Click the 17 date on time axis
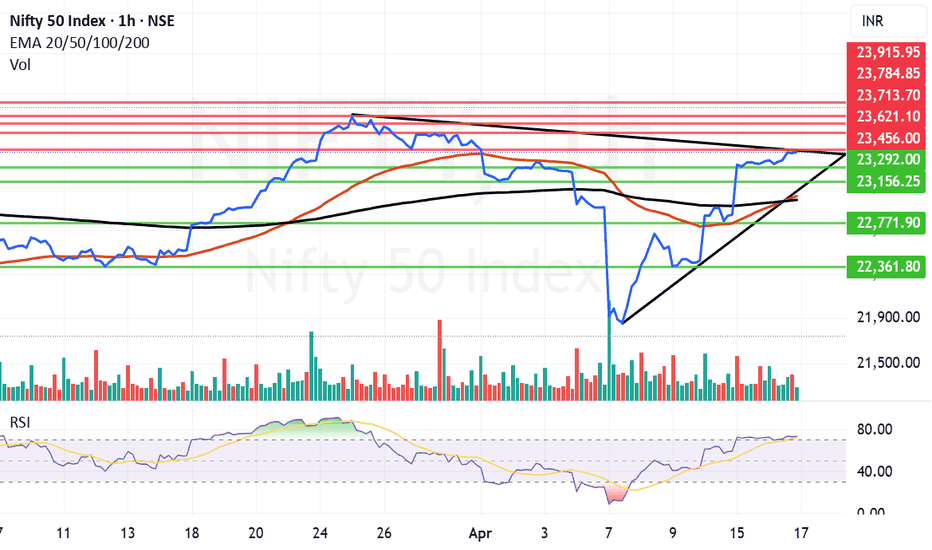932x550 pixels. point(801,533)
